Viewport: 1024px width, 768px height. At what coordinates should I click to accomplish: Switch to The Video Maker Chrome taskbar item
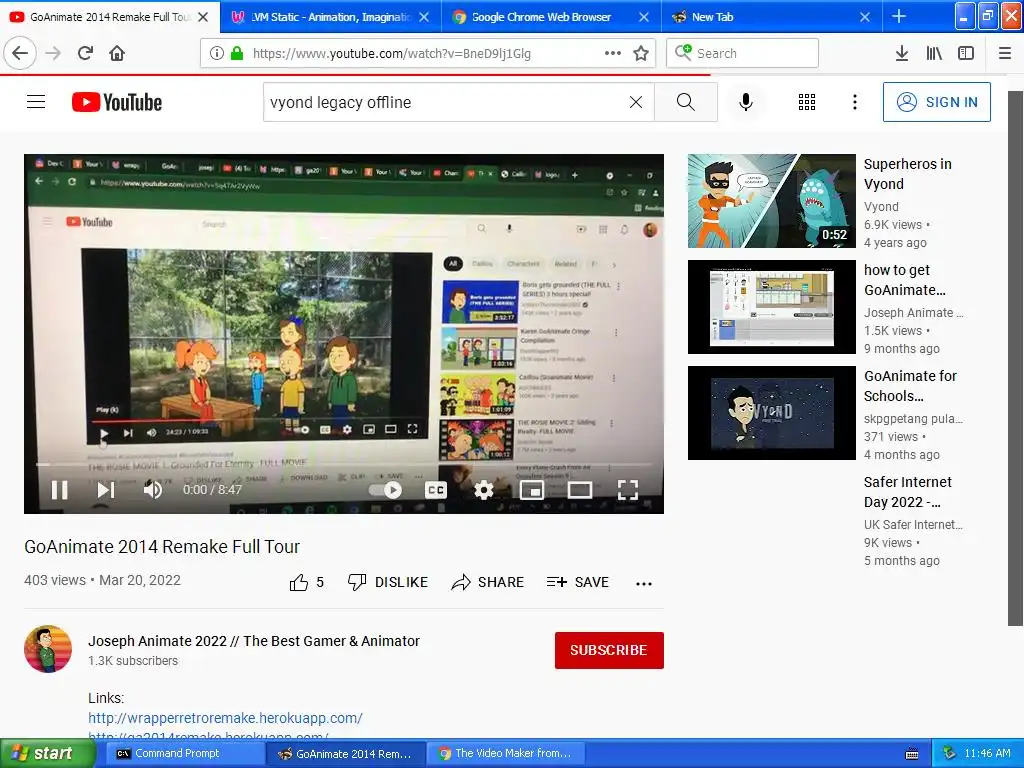(x=506, y=753)
